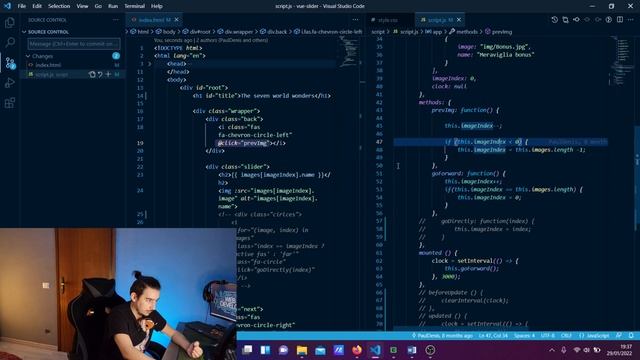Click div.back in the left breadcrumb
Screen dimensions: 640x360
coord(277,32)
